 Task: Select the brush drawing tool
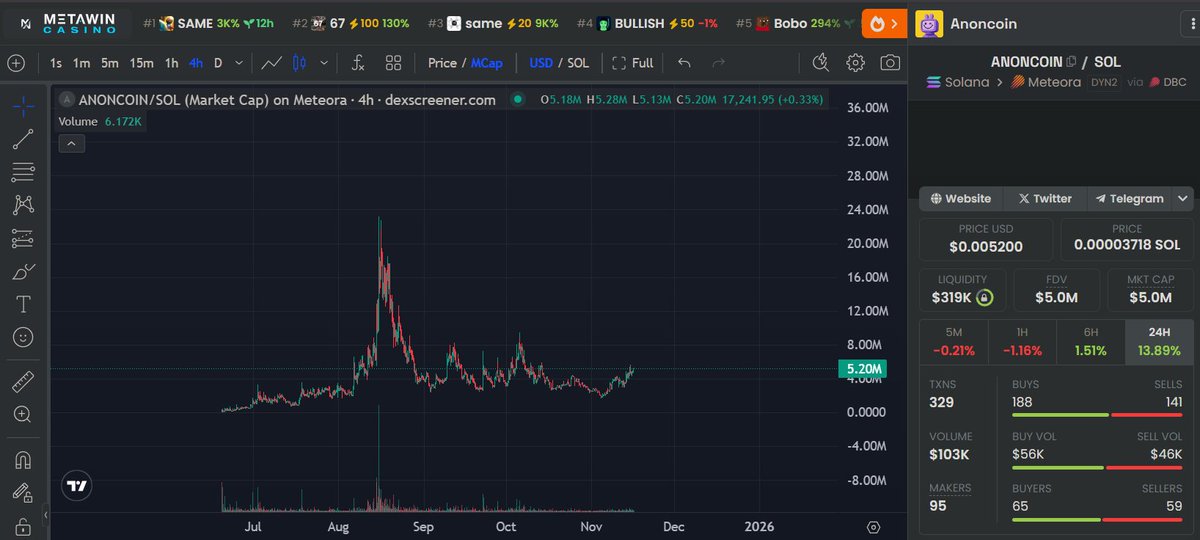[x=23, y=271]
